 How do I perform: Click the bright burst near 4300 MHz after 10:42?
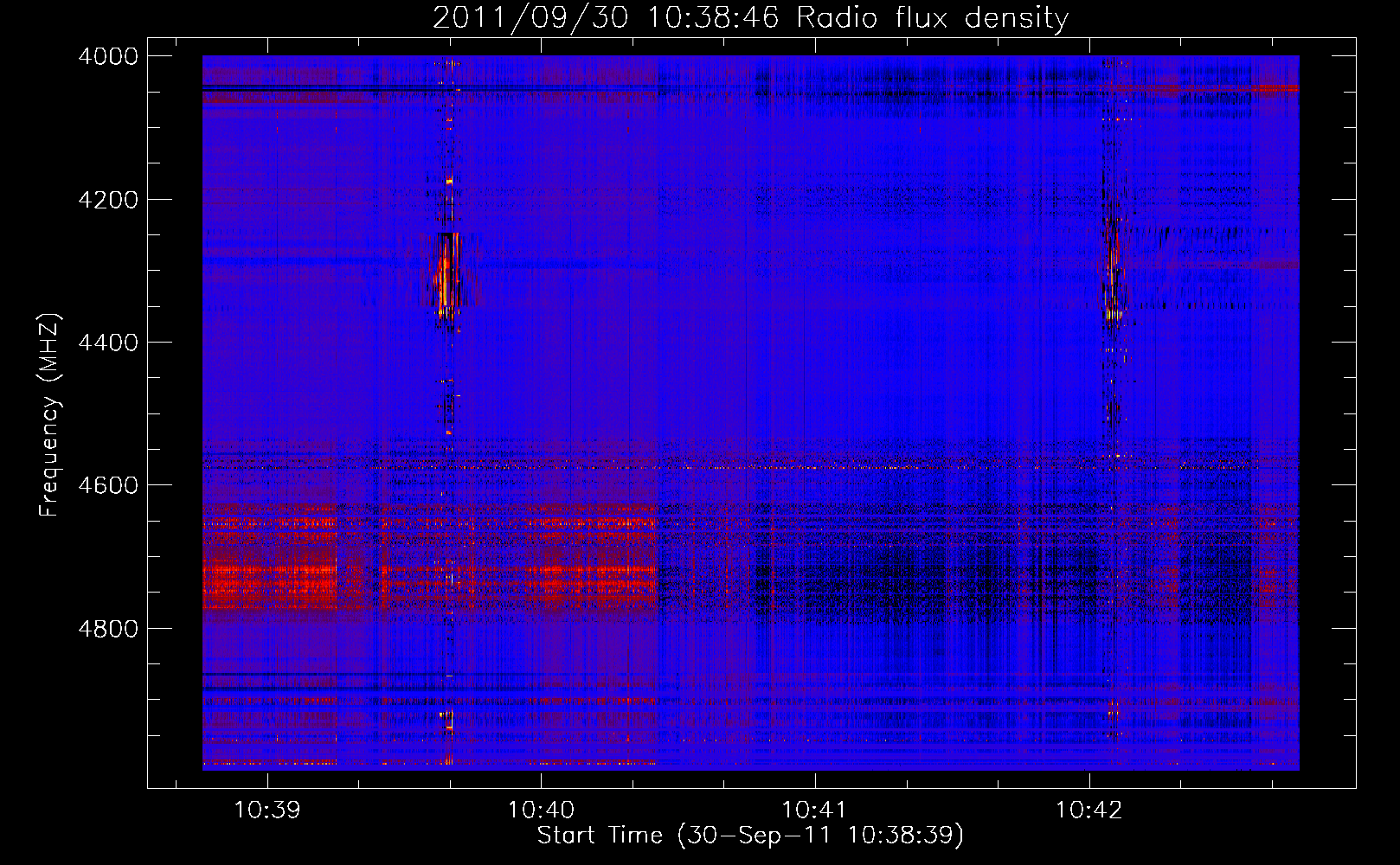1112,268
